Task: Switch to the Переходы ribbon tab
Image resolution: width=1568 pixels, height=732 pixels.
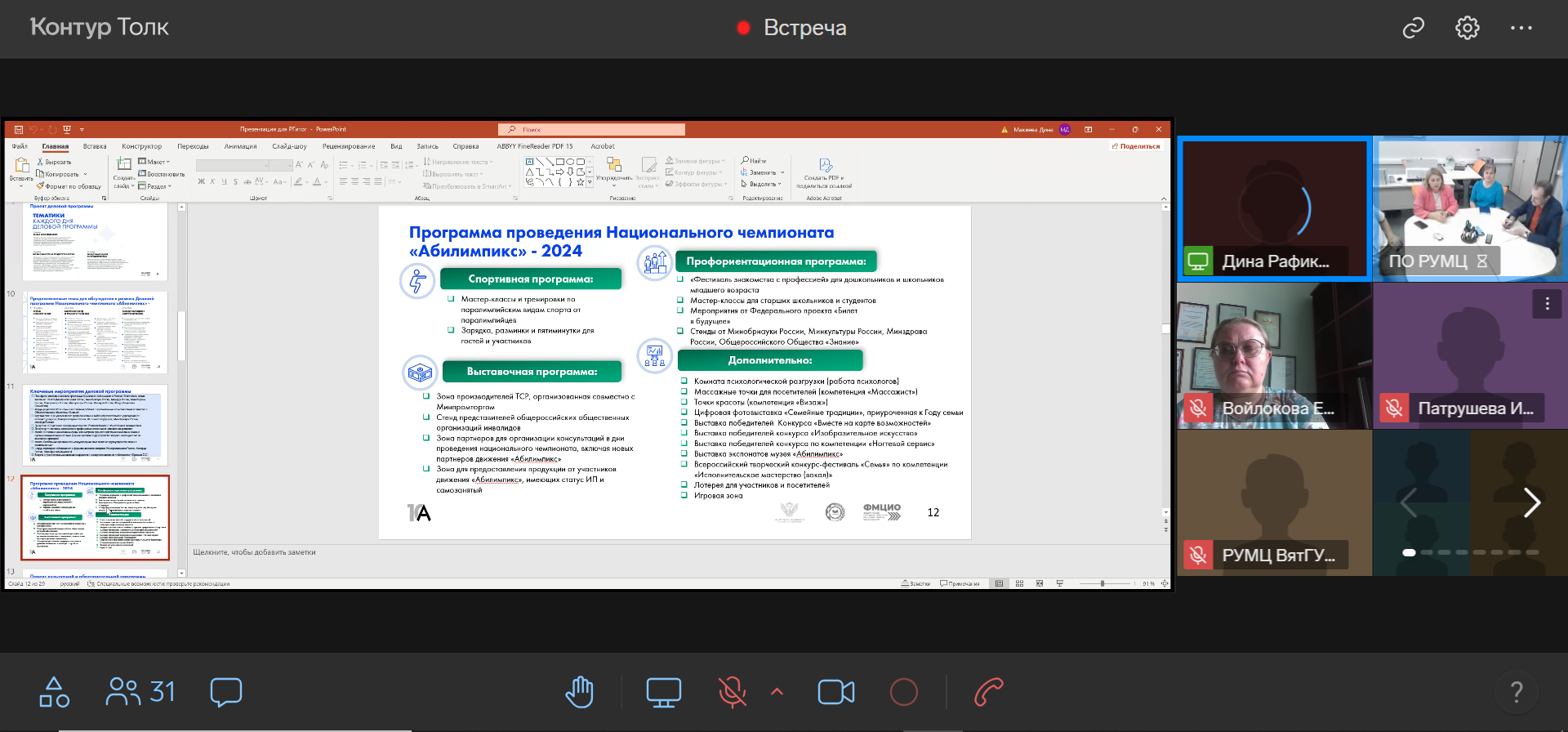Action: (193, 146)
